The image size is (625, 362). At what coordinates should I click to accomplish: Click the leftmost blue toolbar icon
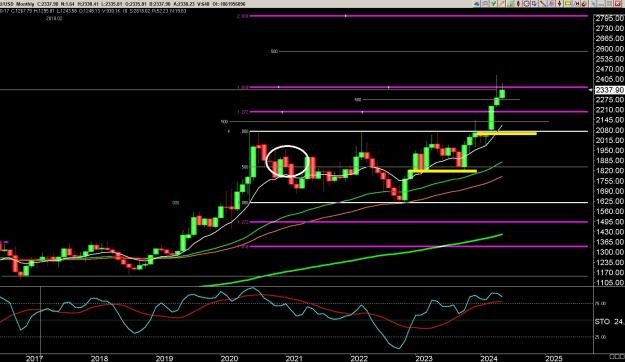coord(477,4)
